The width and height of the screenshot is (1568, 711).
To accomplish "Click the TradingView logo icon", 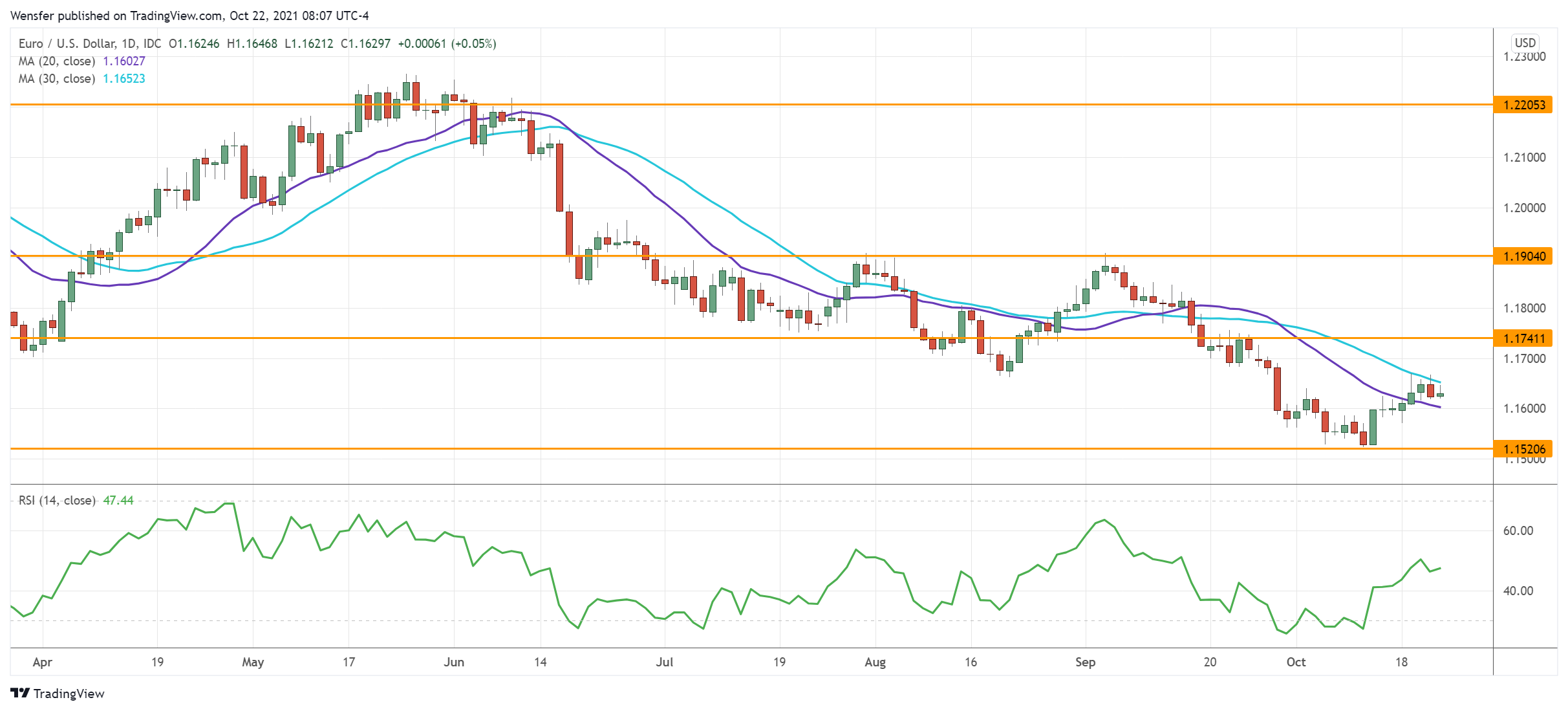I will (20, 693).
